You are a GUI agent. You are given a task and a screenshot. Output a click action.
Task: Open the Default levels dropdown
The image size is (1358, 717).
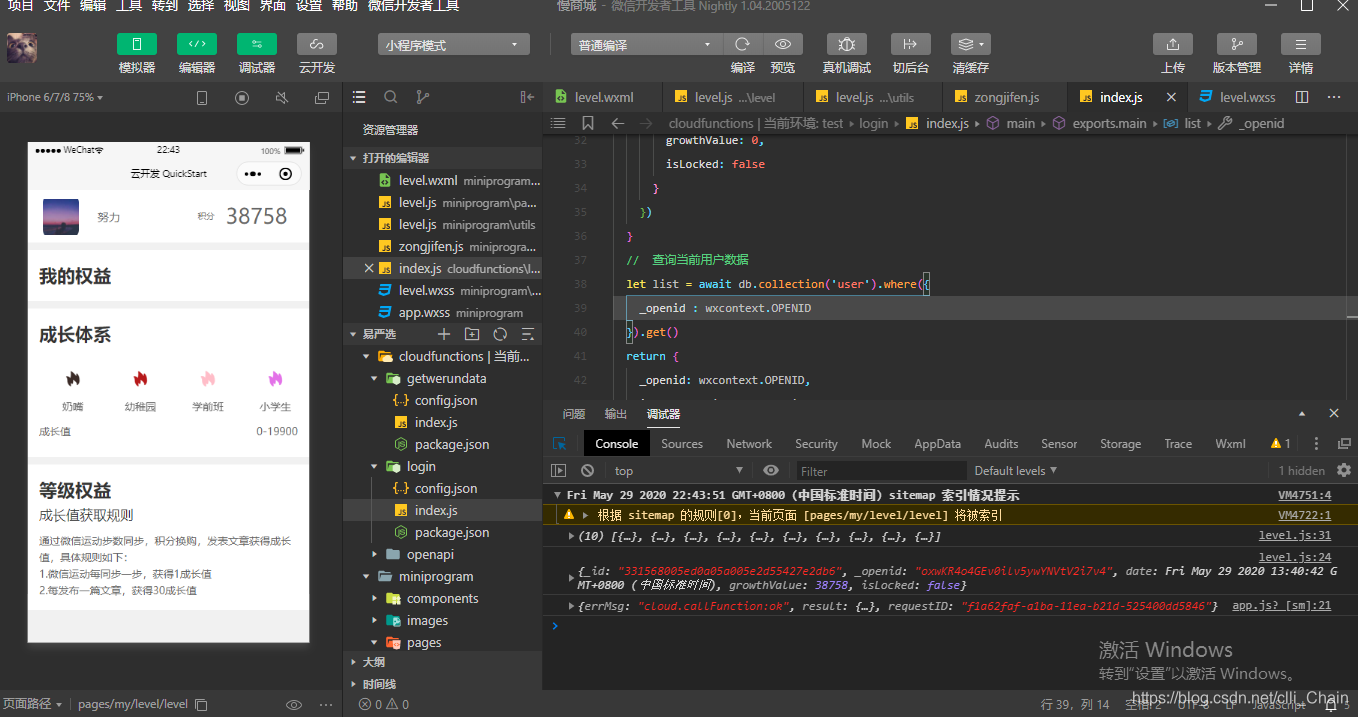[1015, 470]
